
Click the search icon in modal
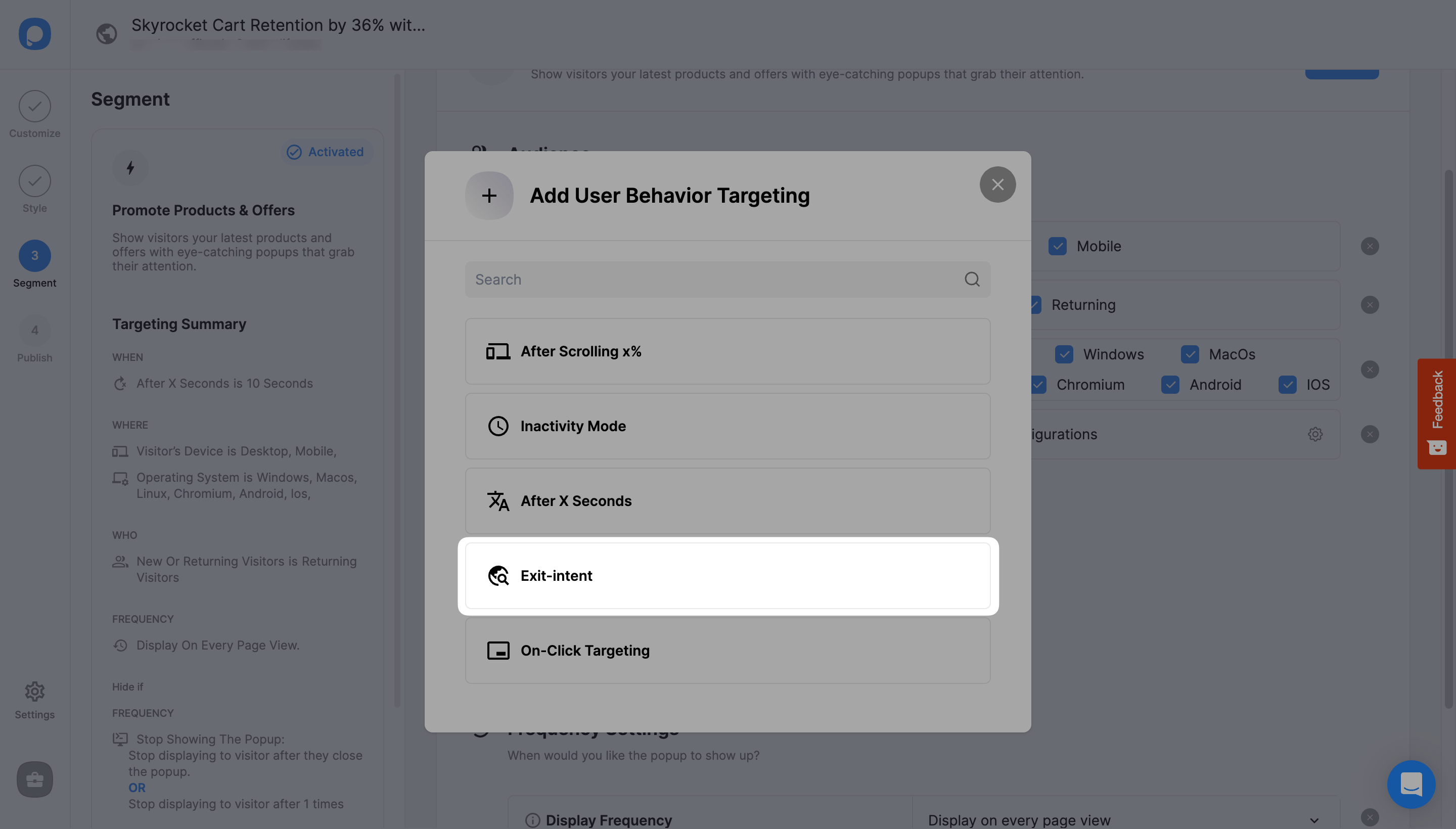pos(972,279)
